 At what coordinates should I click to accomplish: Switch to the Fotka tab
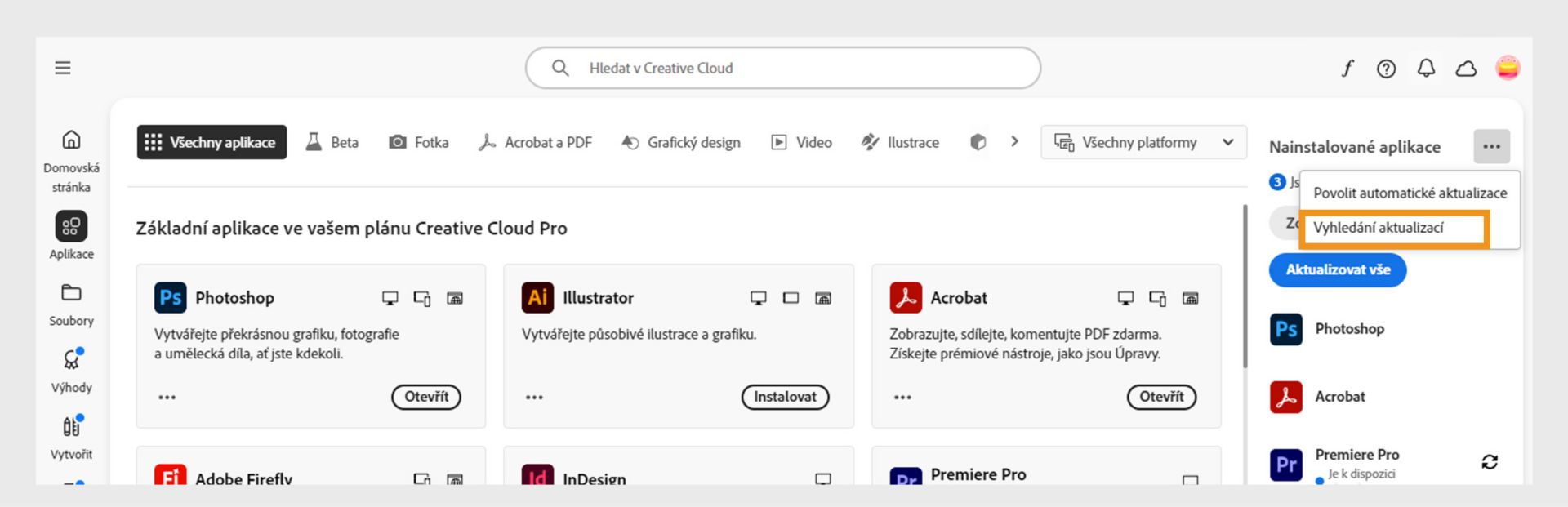(x=419, y=142)
